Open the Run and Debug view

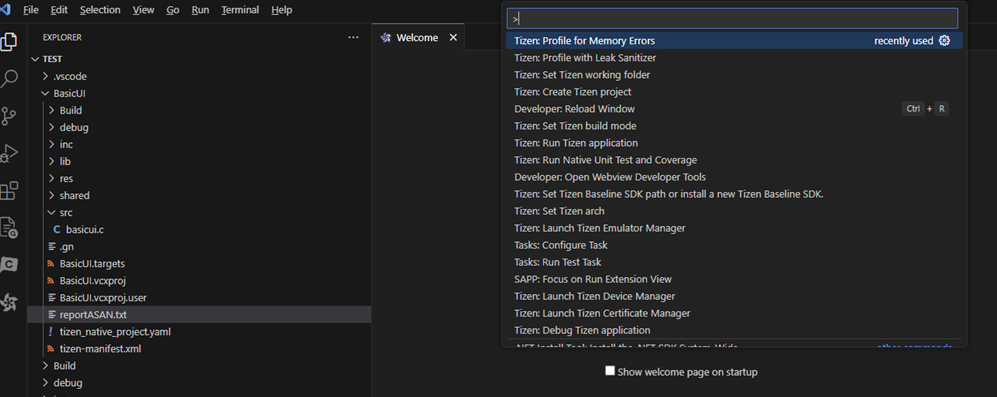click(9, 153)
